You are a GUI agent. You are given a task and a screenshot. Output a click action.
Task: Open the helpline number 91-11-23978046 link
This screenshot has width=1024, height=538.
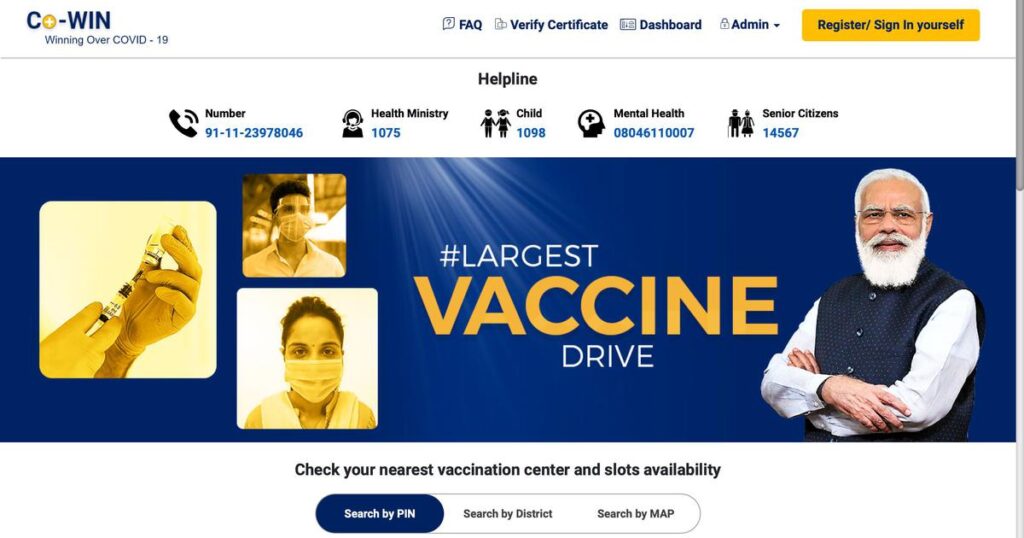pos(254,133)
